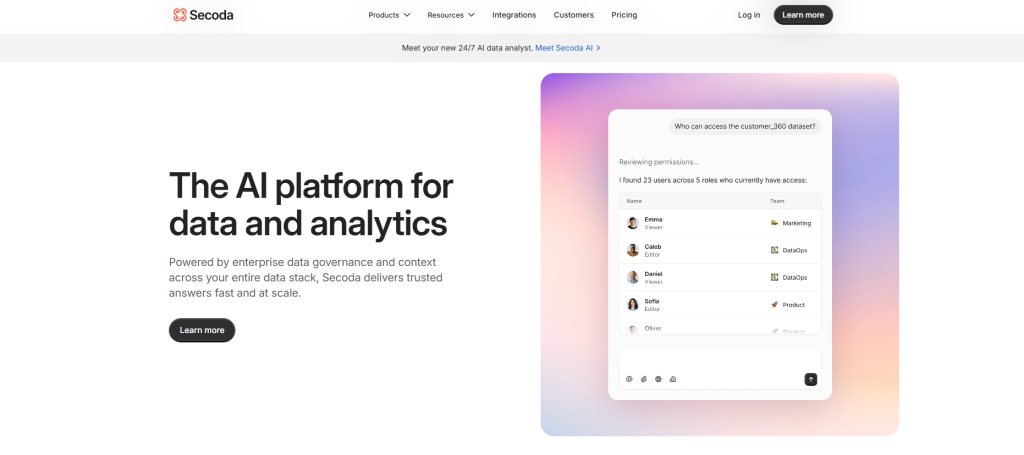
Task: Click Sofia's avatar photo
Action: 633,305
